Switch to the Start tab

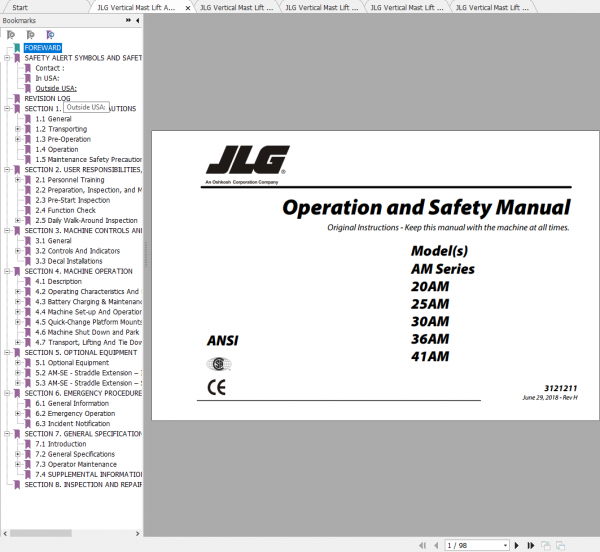(20, 8)
